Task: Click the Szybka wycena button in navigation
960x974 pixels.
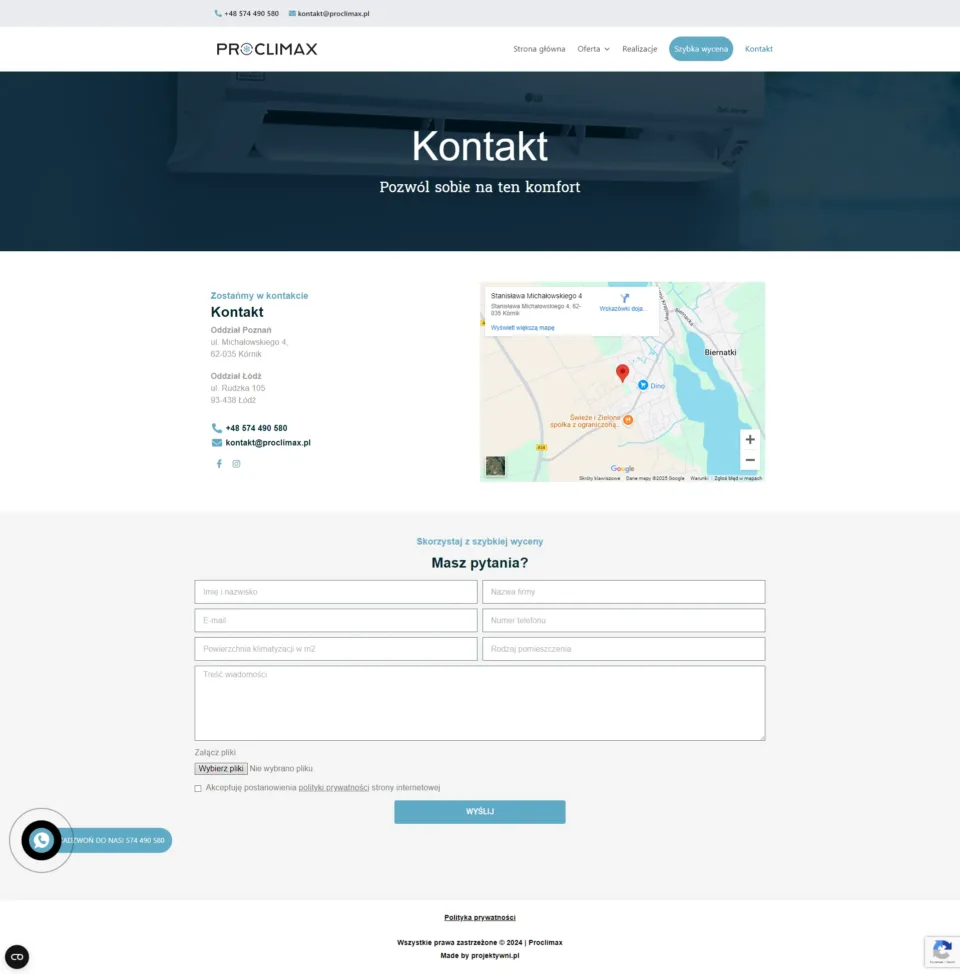Action: (700, 49)
